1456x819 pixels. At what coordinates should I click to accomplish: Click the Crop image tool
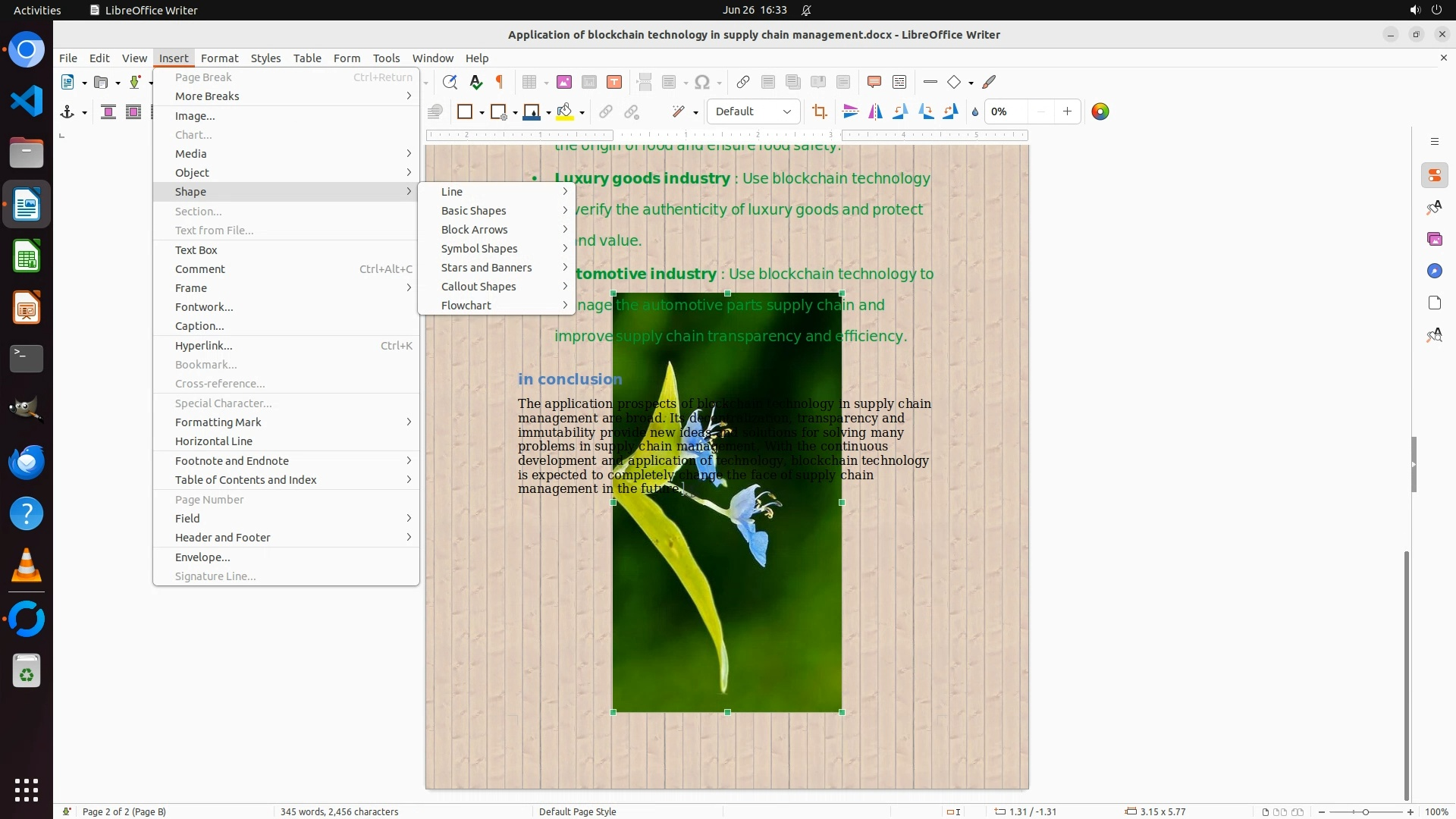tap(819, 111)
